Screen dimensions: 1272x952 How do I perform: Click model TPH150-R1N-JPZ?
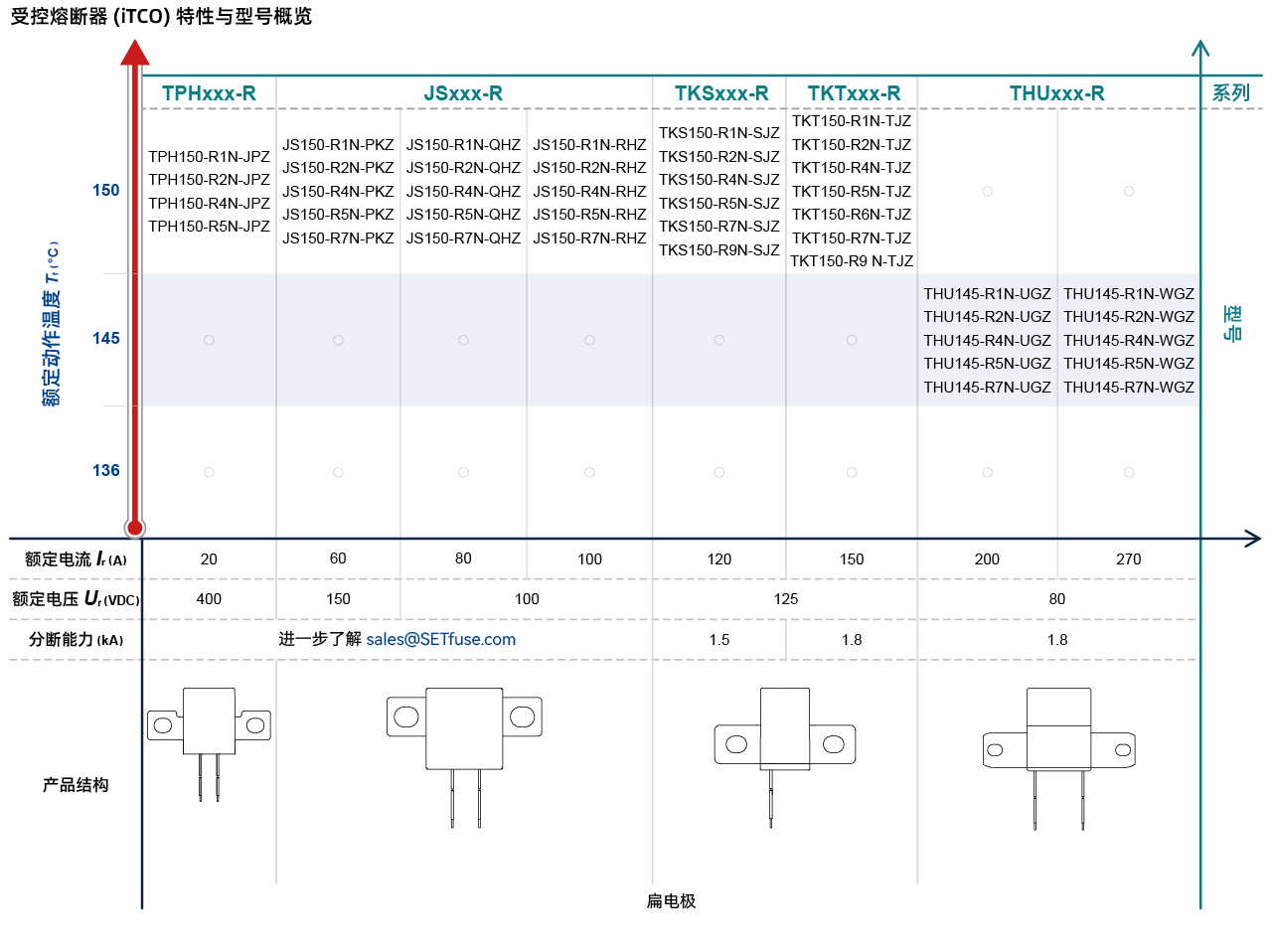pos(209,157)
